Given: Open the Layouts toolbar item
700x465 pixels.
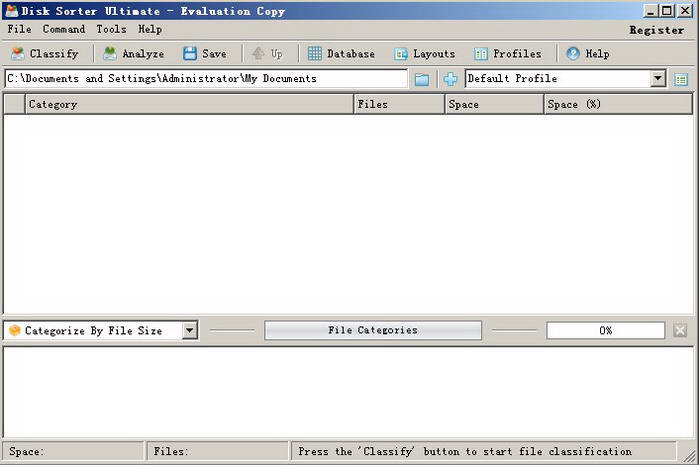Looking at the screenshot, I should click(425, 54).
